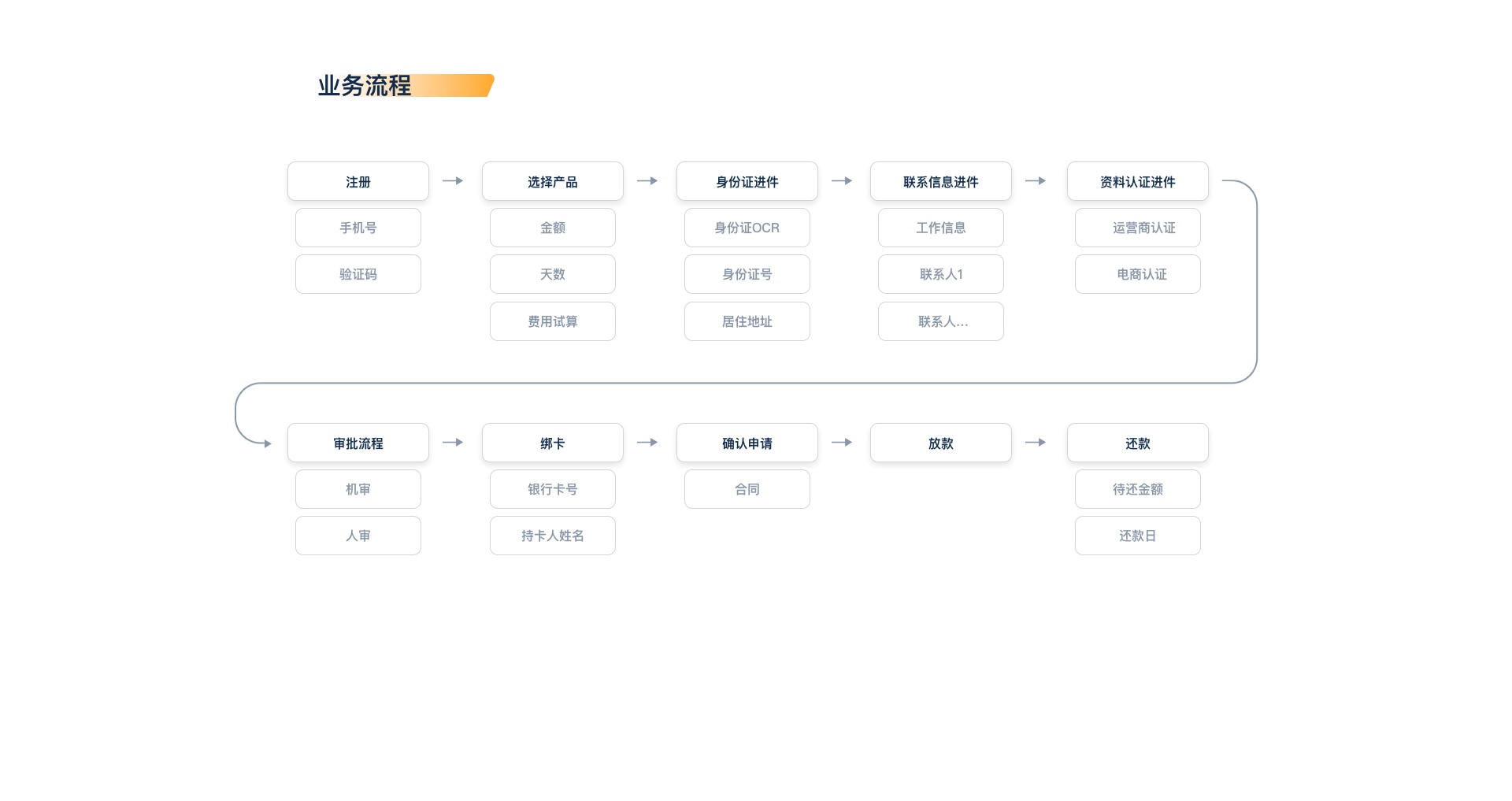Screen dimensions: 1512x801
Task: Click the 业务流程 title heading
Action: click(365, 85)
